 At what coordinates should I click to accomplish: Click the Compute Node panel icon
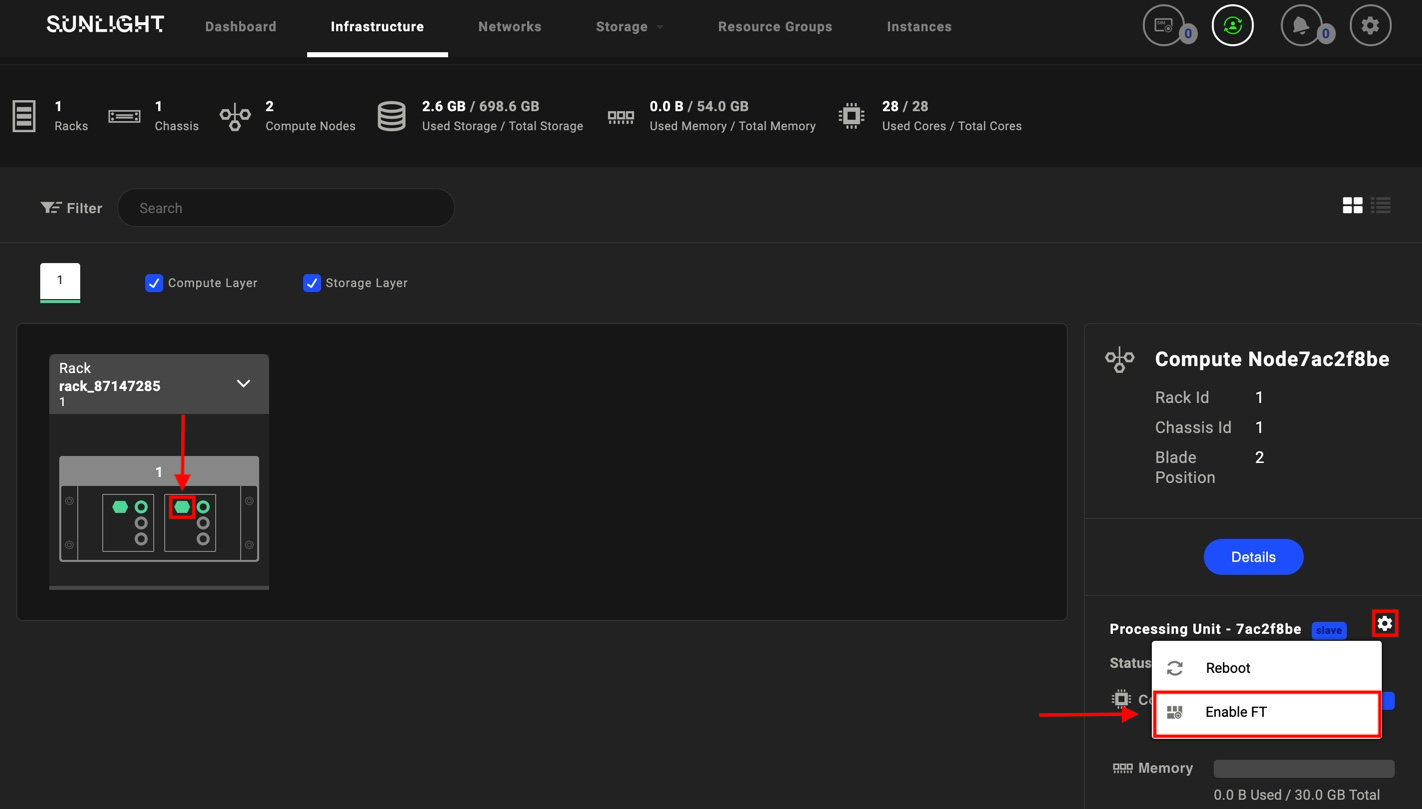coord(1120,360)
